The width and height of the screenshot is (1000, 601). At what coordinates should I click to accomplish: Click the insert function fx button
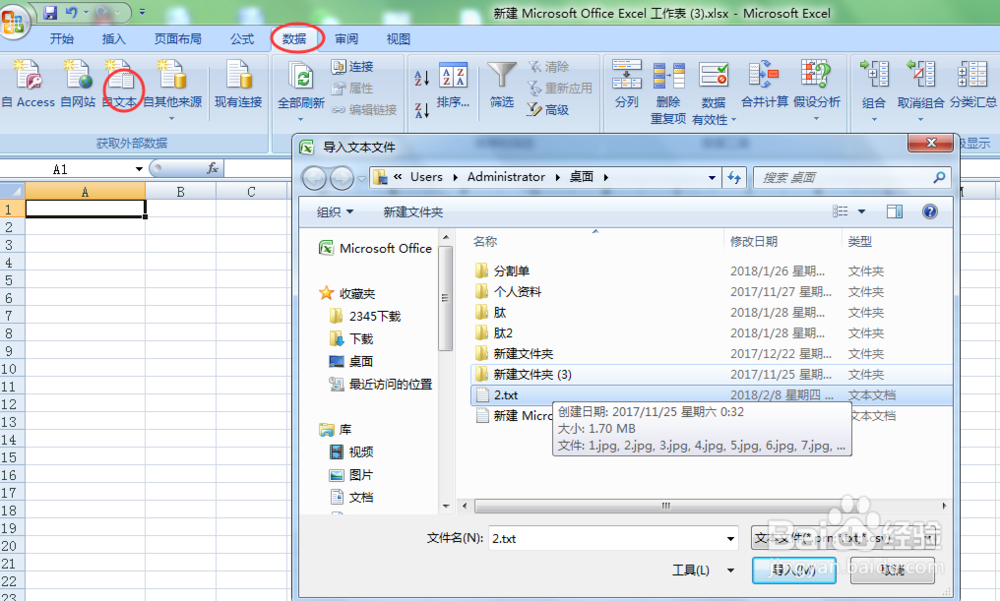coord(212,168)
